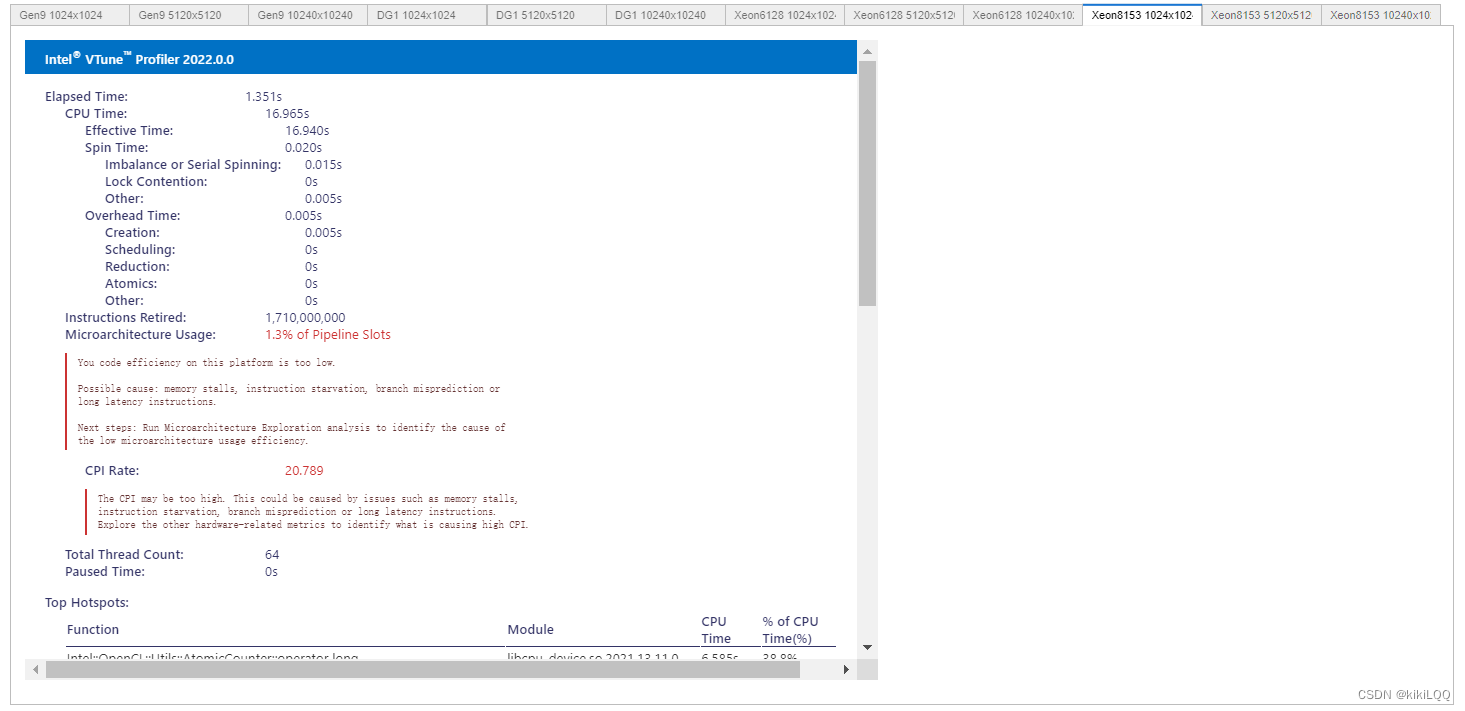This screenshot has width=1465, height=711.
Task: Click the Instructions Retired value 1,710,000,000
Action: (x=305, y=318)
